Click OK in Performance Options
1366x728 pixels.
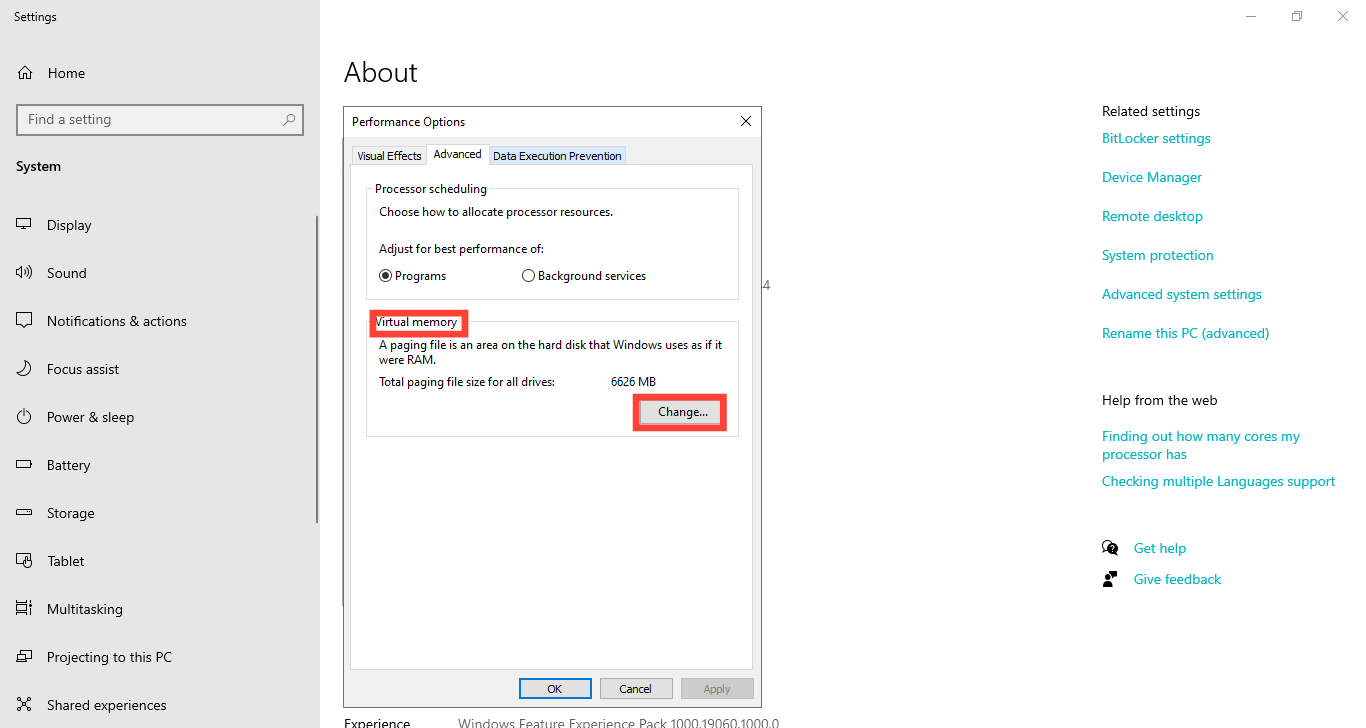(554, 688)
